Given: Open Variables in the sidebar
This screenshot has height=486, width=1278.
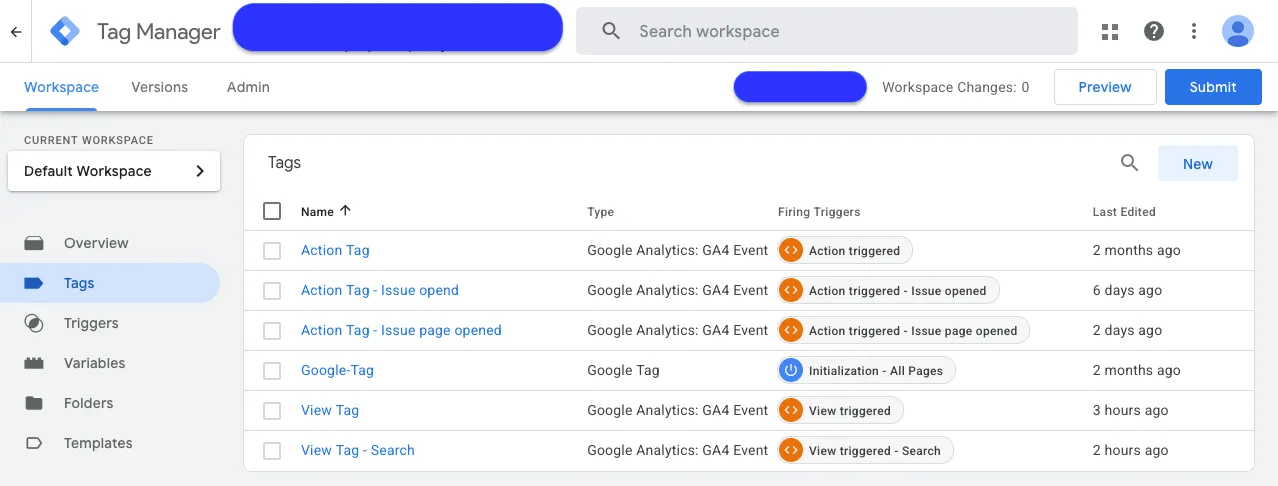Looking at the screenshot, I should (94, 363).
